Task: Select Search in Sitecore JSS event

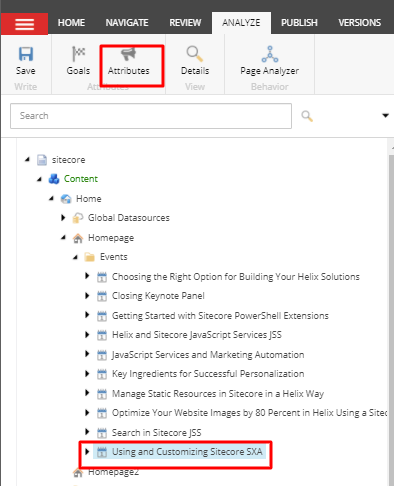Action: 157,433
